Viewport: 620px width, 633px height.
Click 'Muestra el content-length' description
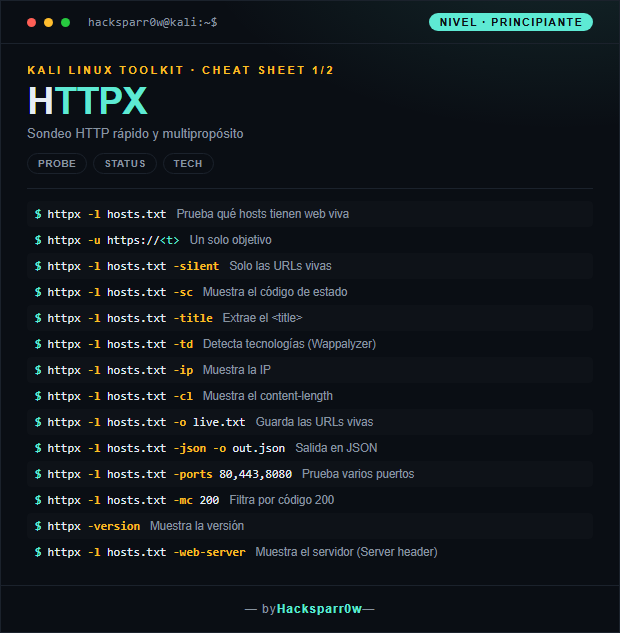point(268,396)
